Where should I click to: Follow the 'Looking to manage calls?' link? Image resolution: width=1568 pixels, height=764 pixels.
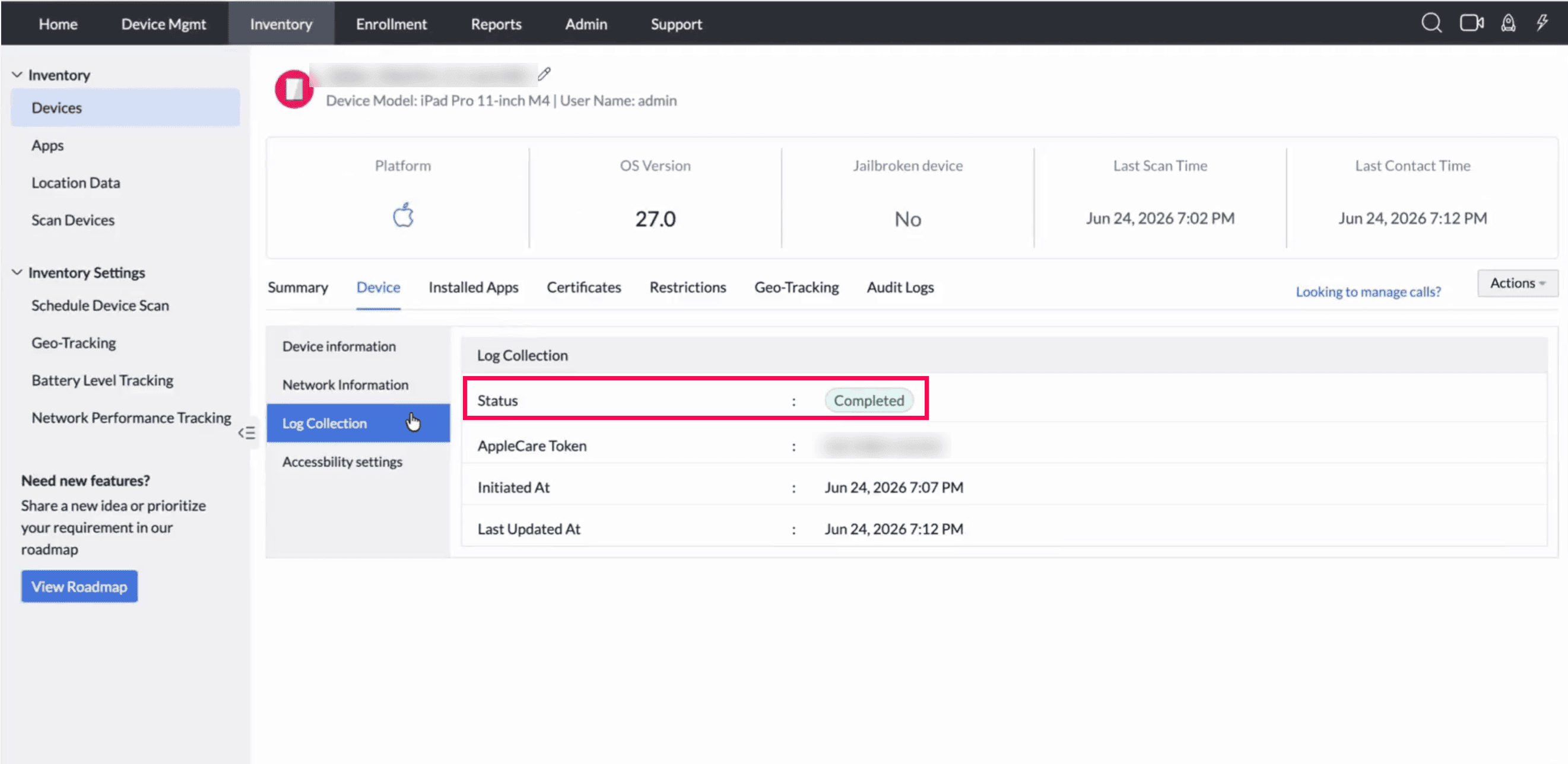tap(1368, 291)
